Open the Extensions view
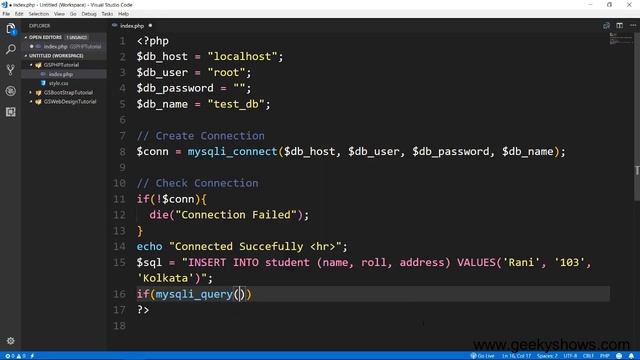The height and width of the screenshot is (360, 640). [x=11, y=112]
